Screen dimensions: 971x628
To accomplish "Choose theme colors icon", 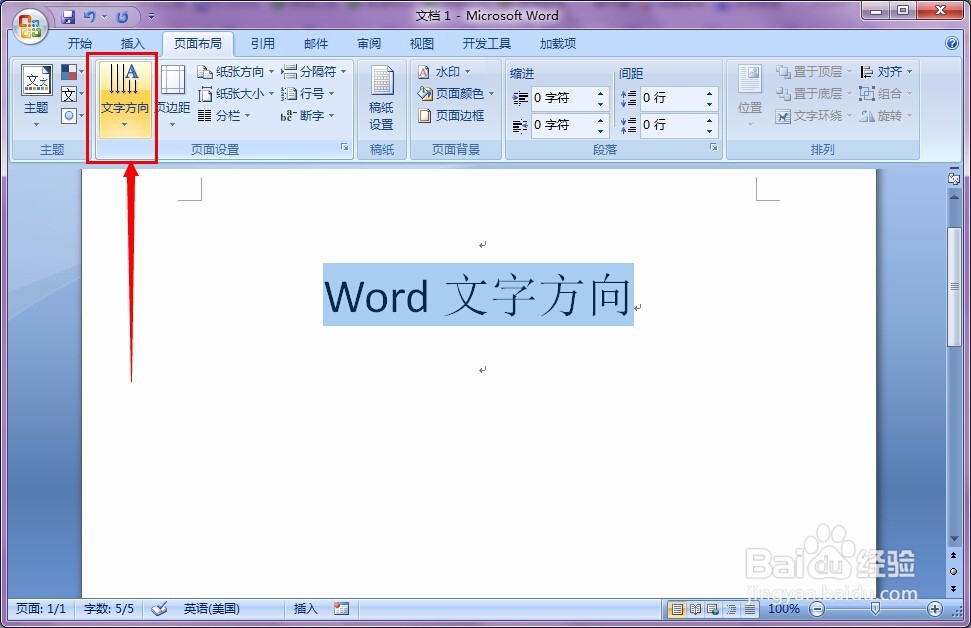I will point(72,72).
